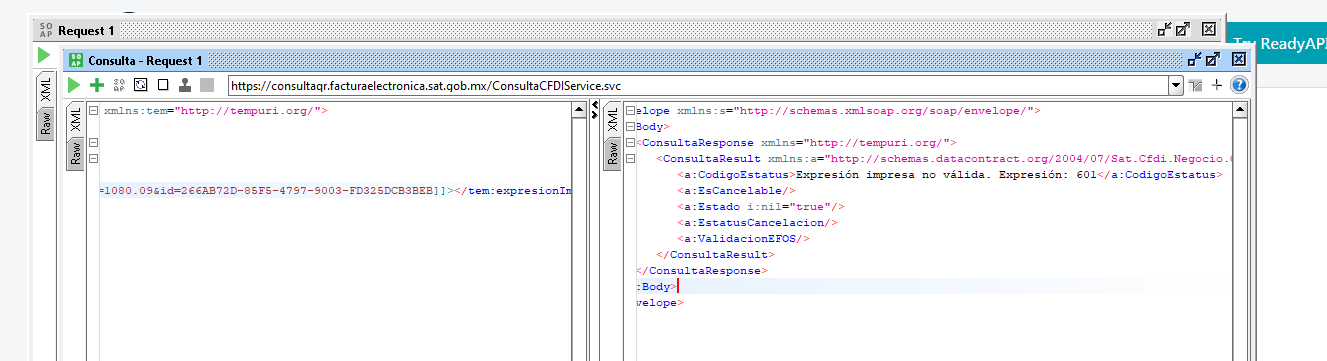Viewport: 1327px width, 361px height.
Task: Run request with outer Request 1 green play button
Action: (44, 55)
